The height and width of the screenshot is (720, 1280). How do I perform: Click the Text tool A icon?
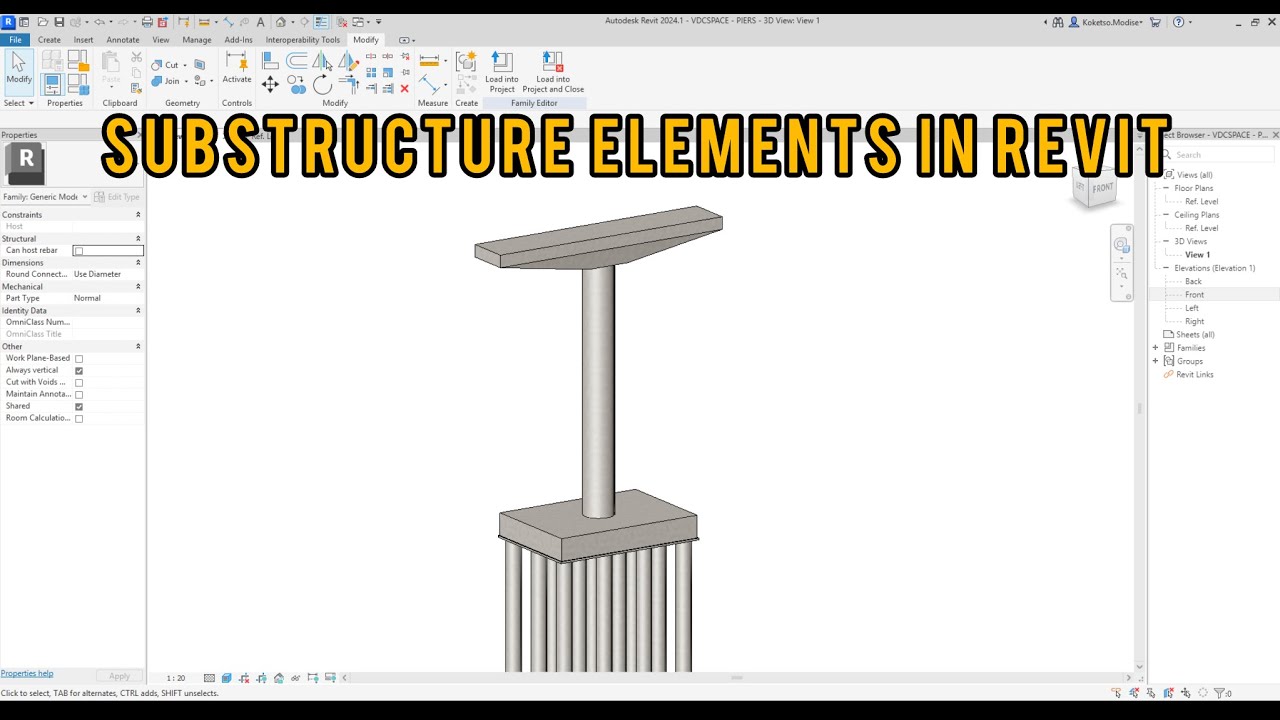tap(260, 22)
